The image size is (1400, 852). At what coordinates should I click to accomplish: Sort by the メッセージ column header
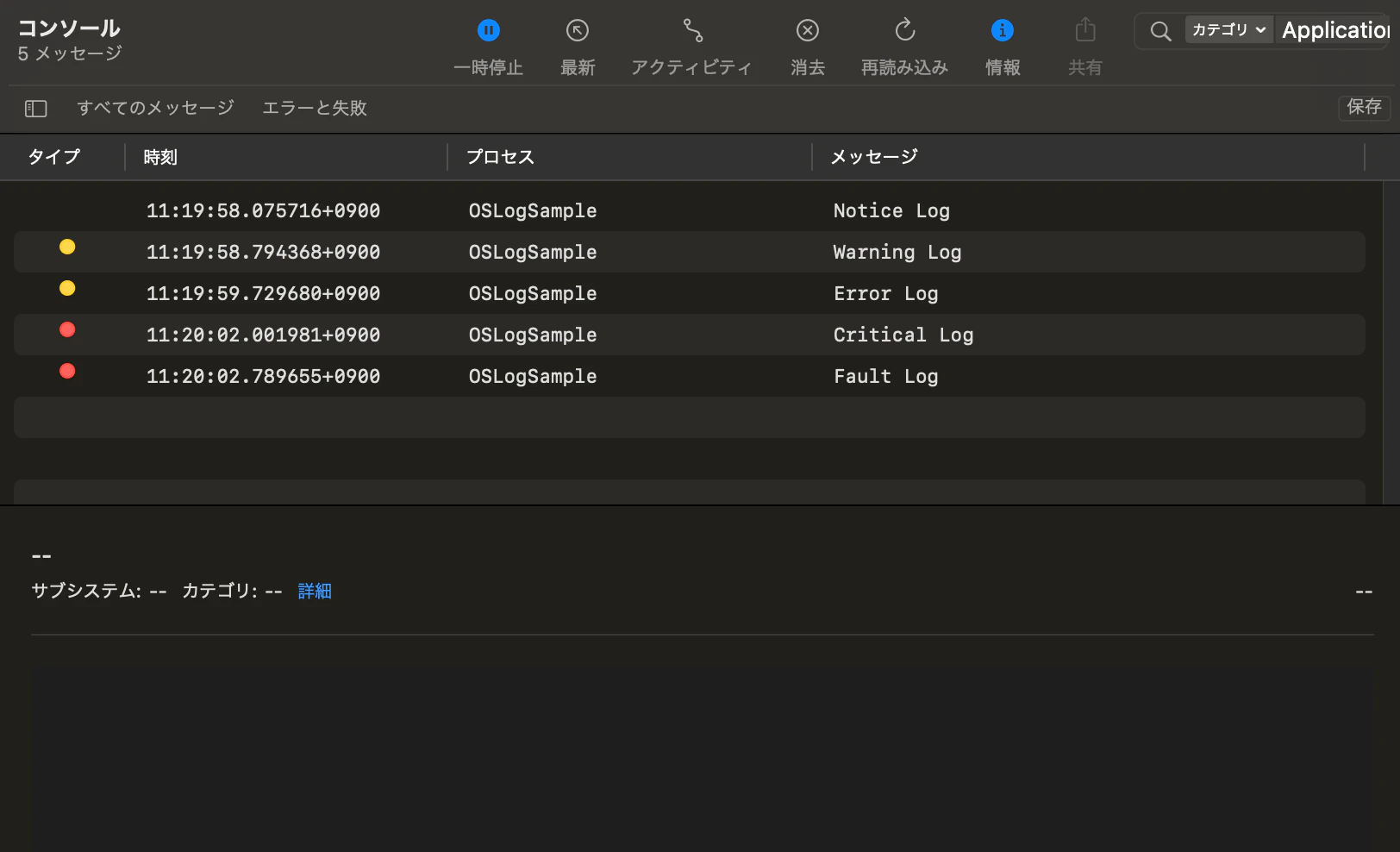[874, 157]
